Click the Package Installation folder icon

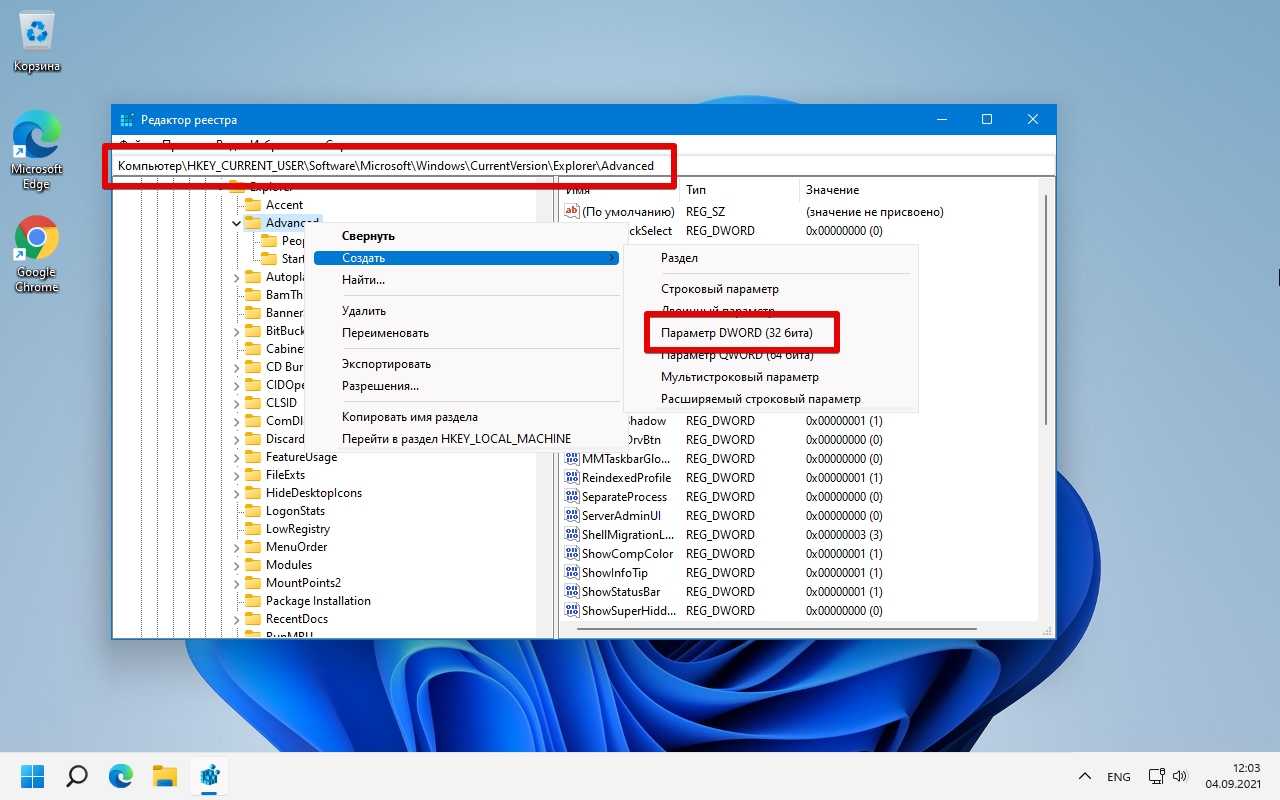pyautogui.click(x=253, y=601)
